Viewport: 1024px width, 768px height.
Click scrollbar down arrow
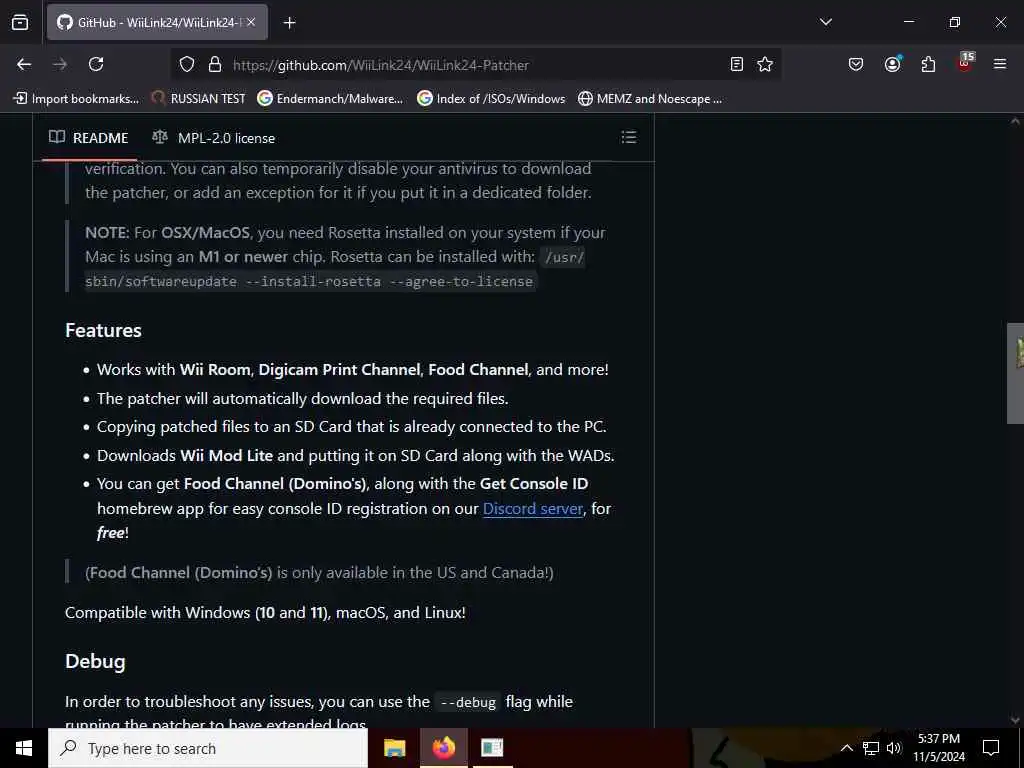pyautogui.click(x=1015, y=720)
